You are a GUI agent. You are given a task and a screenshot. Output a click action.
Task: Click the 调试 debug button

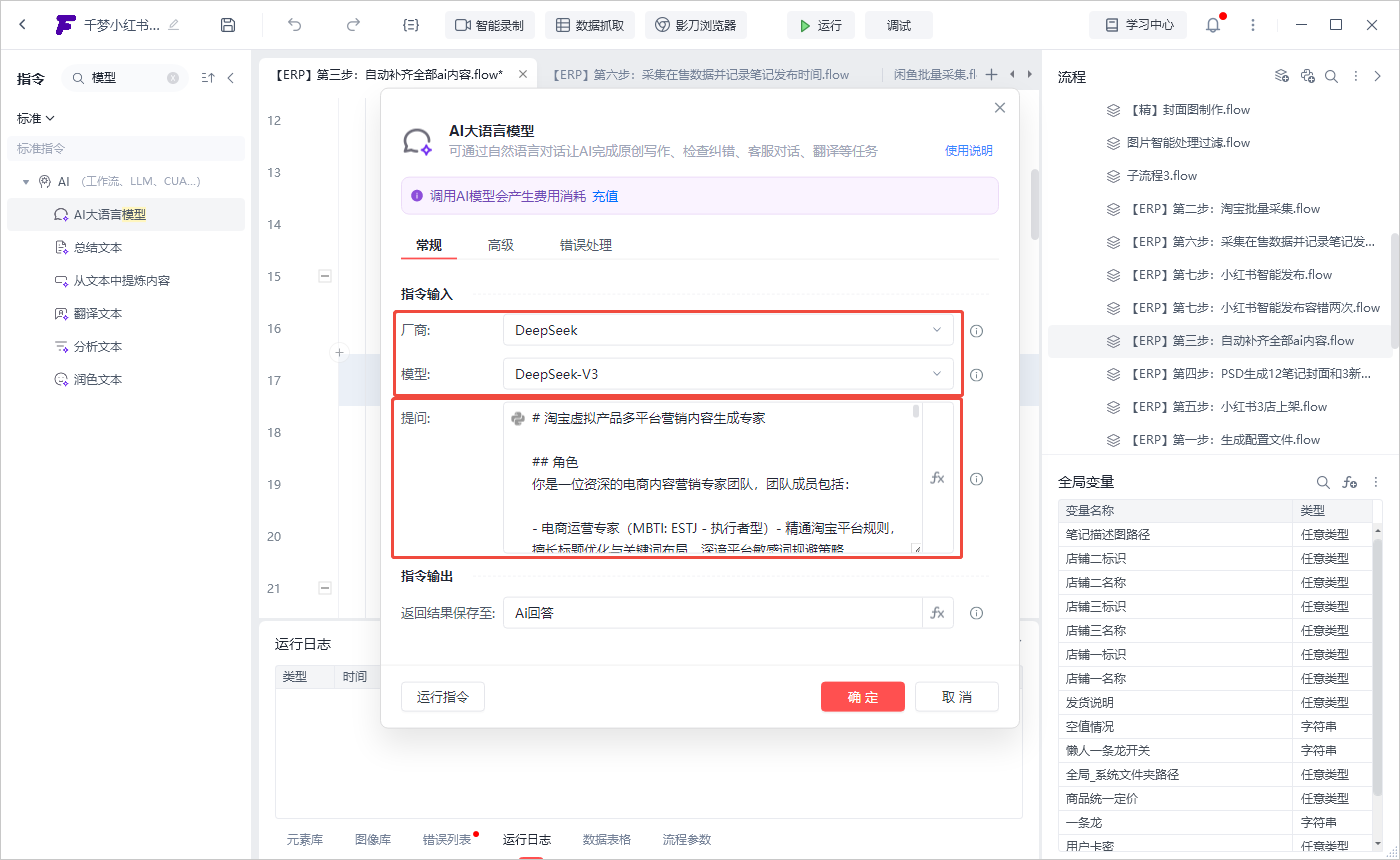[x=899, y=25]
